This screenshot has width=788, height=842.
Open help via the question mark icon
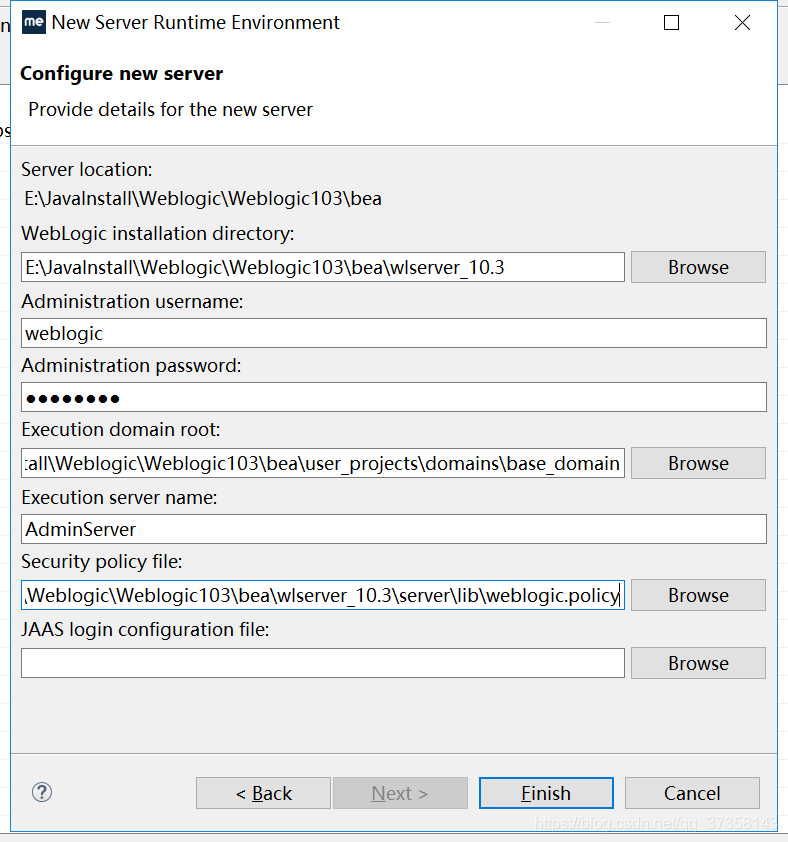click(x=41, y=792)
